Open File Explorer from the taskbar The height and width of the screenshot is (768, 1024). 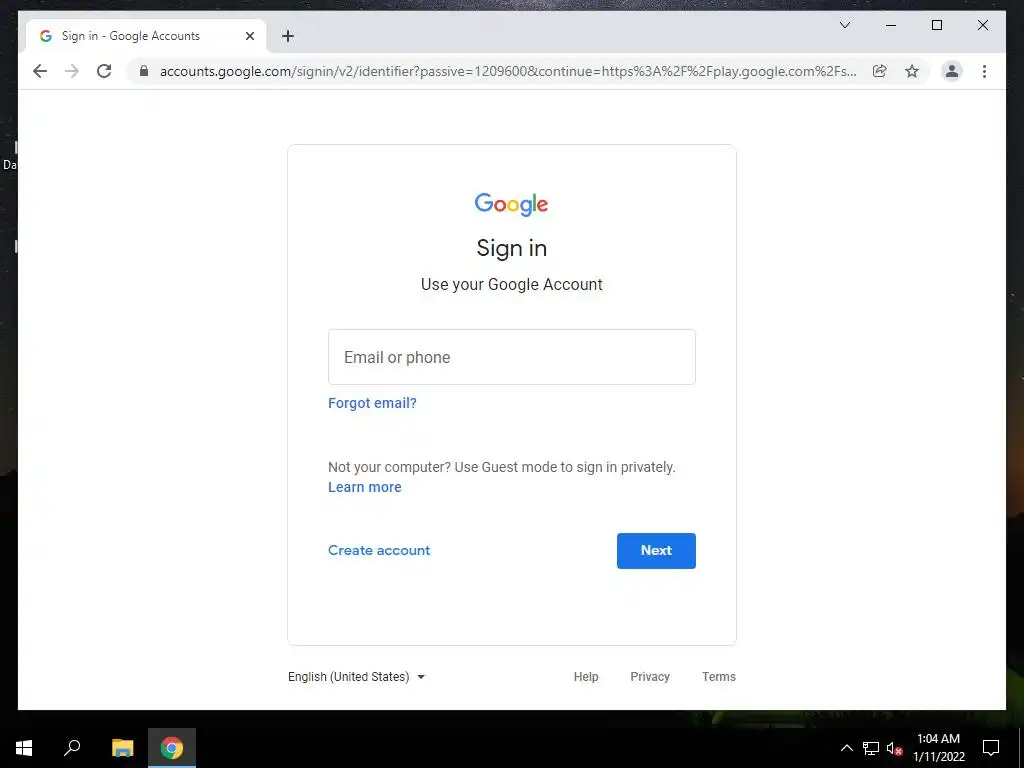click(x=122, y=748)
